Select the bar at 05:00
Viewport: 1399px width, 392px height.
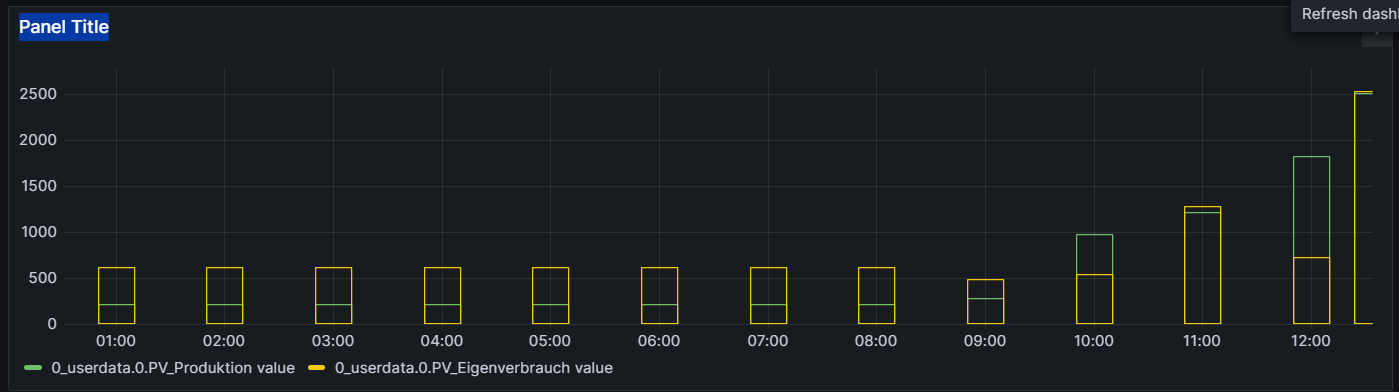click(550, 295)
